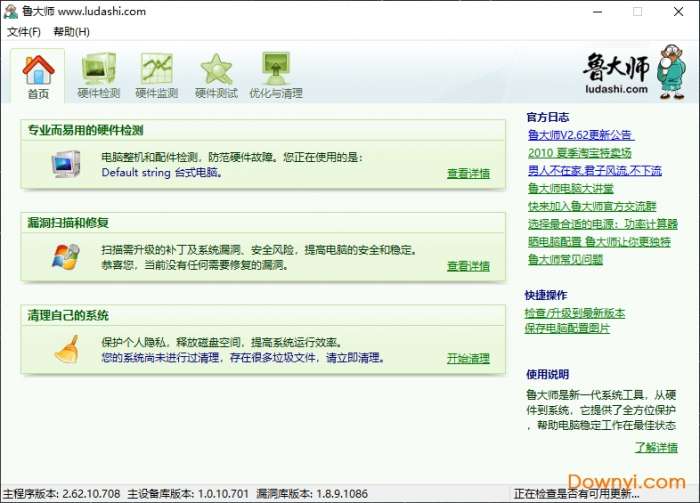Open the 硬件监测 hardware monitoring icon
The width and height of the screenshot is (700, 503).
[x=157, y=69]
